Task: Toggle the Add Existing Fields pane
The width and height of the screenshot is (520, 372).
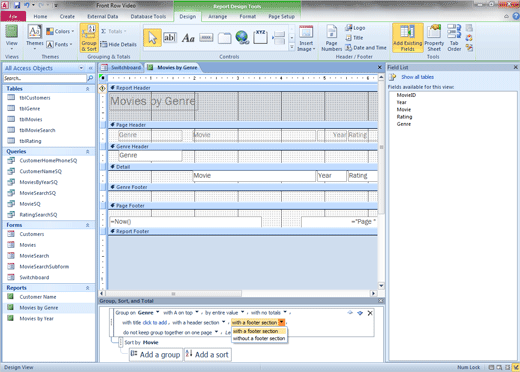Action: coord(407,38)
